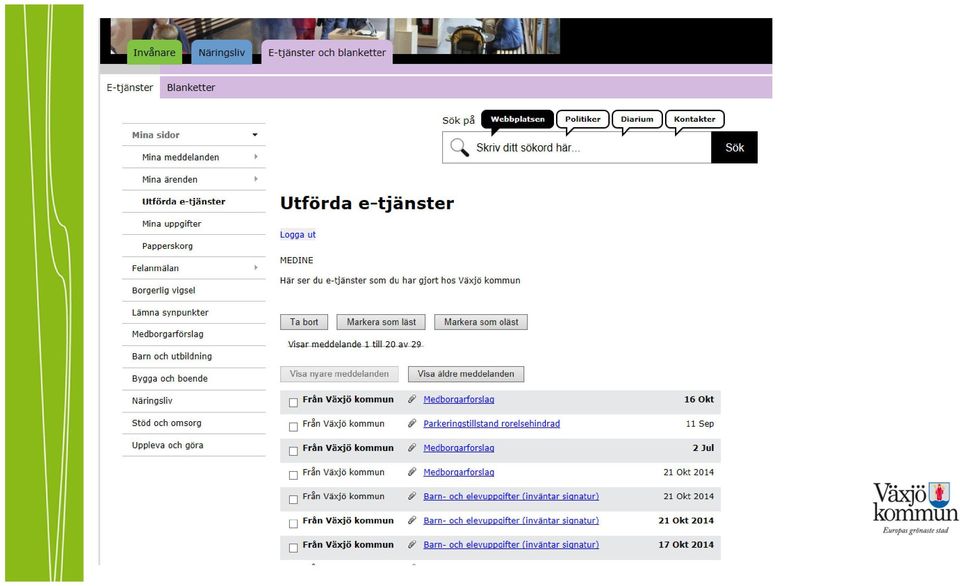Screen dimensions: 960x586
Task: Open Uppleva och göra in sidebar
Action: click(x=168, y=445)
